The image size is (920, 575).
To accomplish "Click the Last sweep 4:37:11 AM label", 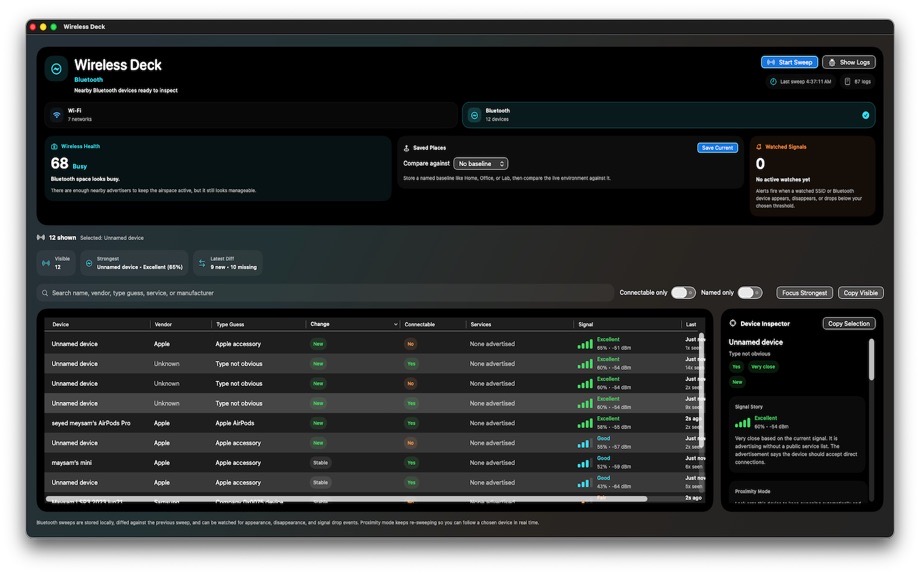I will (806, 82).
